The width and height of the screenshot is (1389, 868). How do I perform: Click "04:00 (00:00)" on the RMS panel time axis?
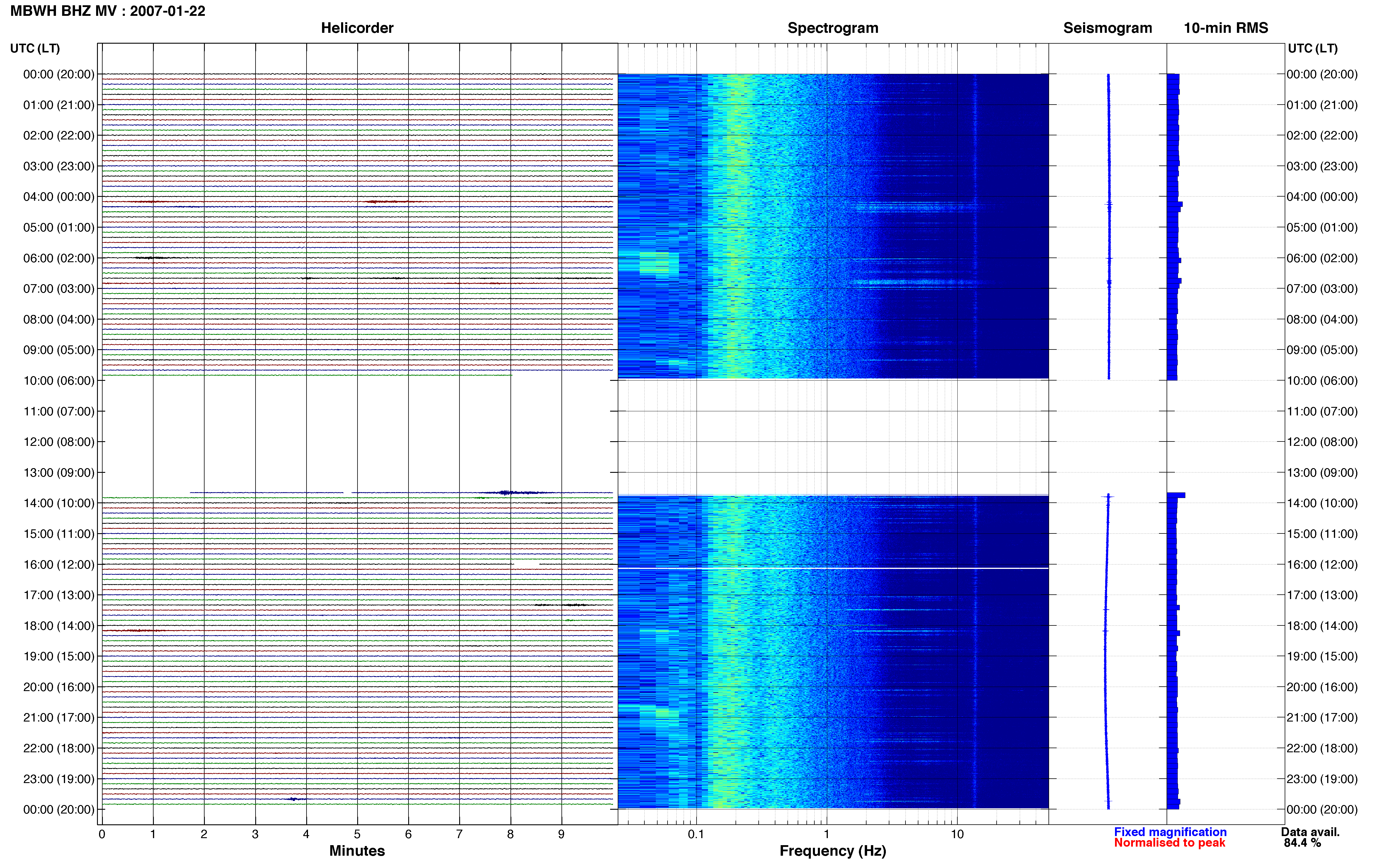[x=1322, y=197]
